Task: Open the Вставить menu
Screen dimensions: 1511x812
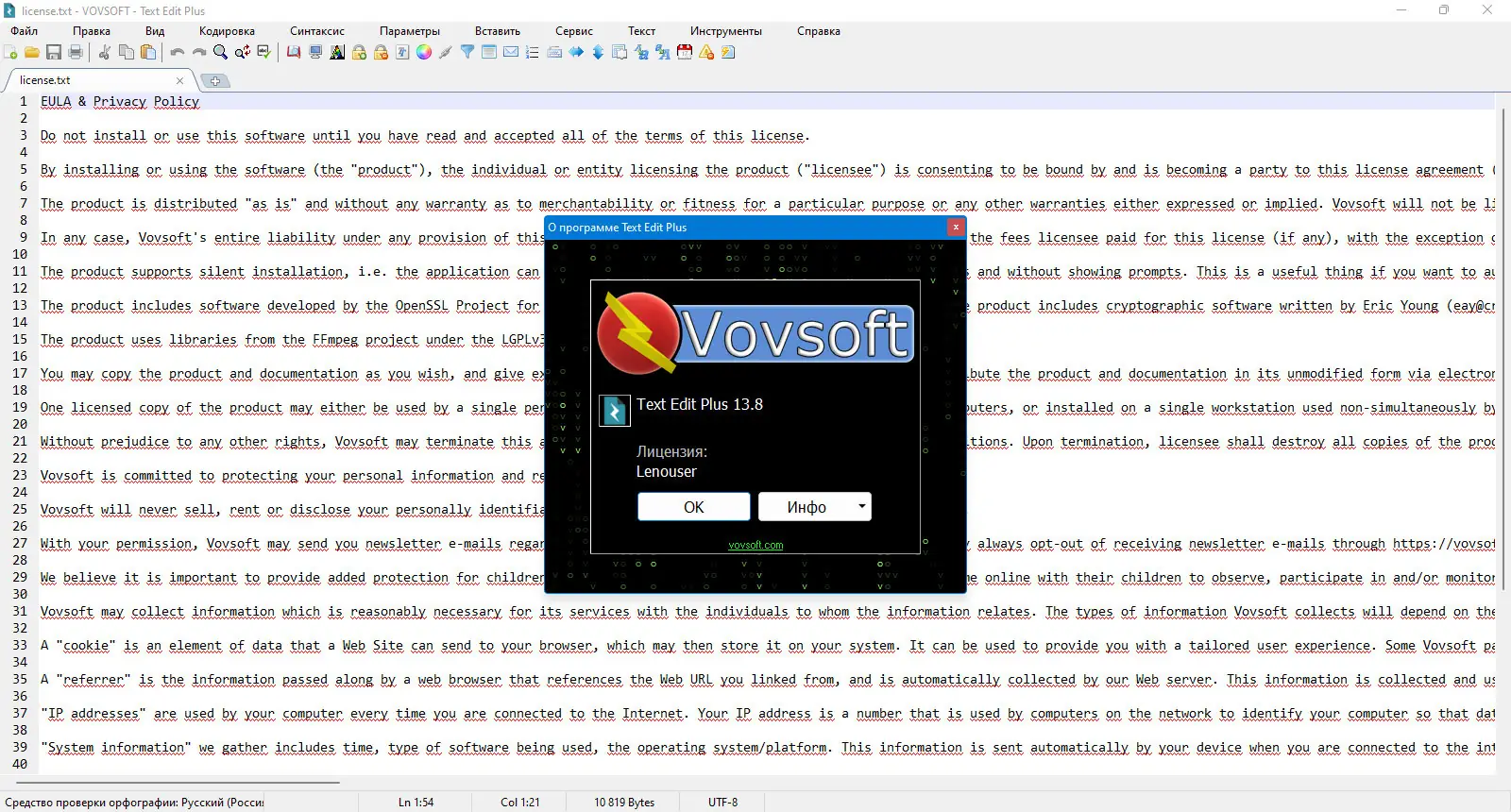Action: [498, 31]
